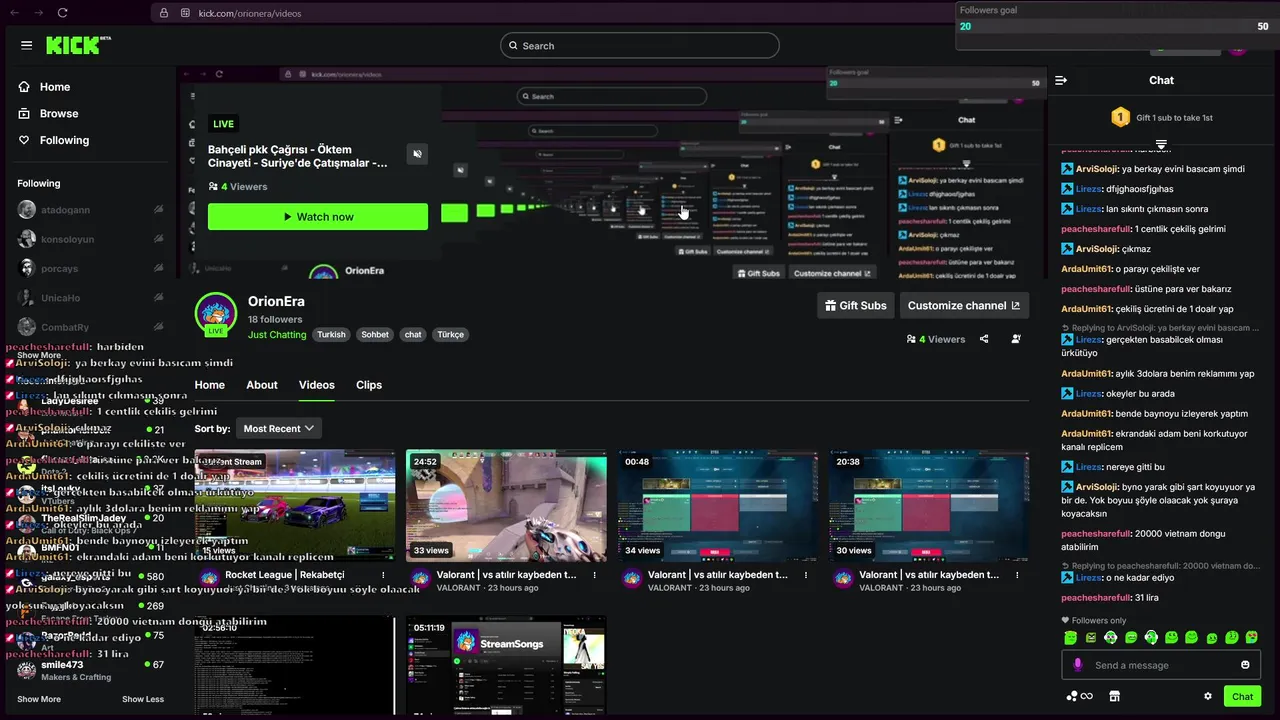Viewport: 1280px width, 720px height.
Task: Open the emoji picker in chat
Action: coord(1245,665)
